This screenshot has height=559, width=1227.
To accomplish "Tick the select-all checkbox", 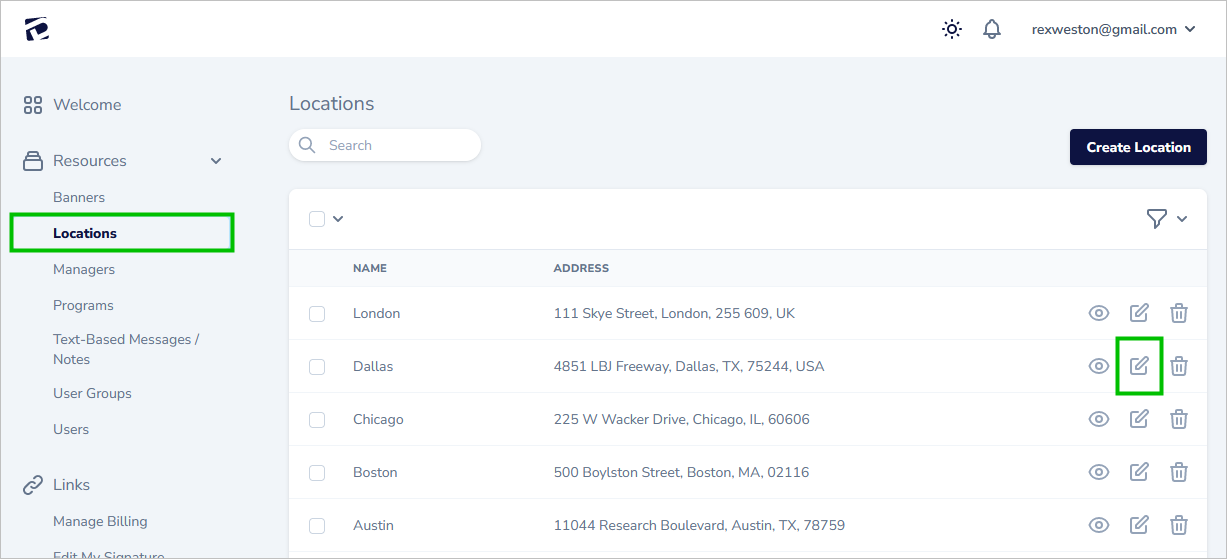I will (x=317, y=219).
